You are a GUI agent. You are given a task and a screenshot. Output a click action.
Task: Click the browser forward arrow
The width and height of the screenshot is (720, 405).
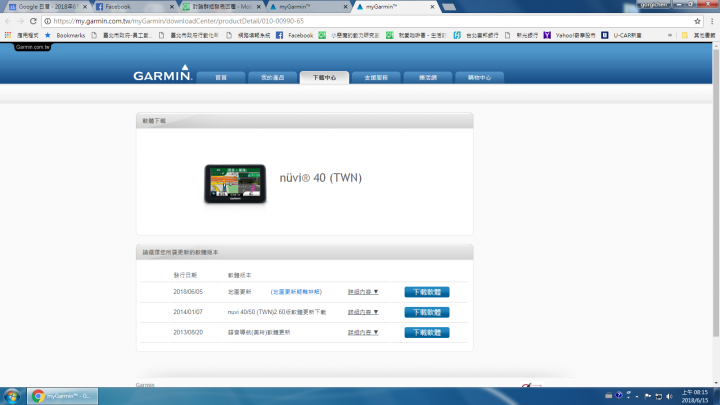tap(20, 21)
